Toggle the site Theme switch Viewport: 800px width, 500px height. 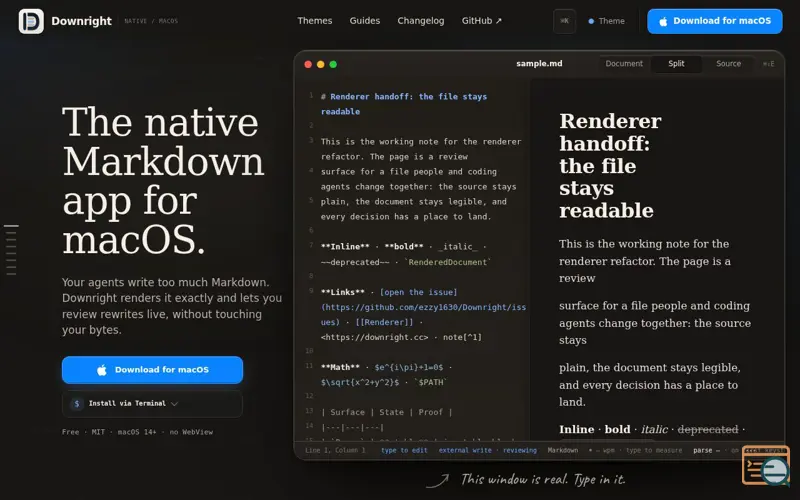click(606, 21)
